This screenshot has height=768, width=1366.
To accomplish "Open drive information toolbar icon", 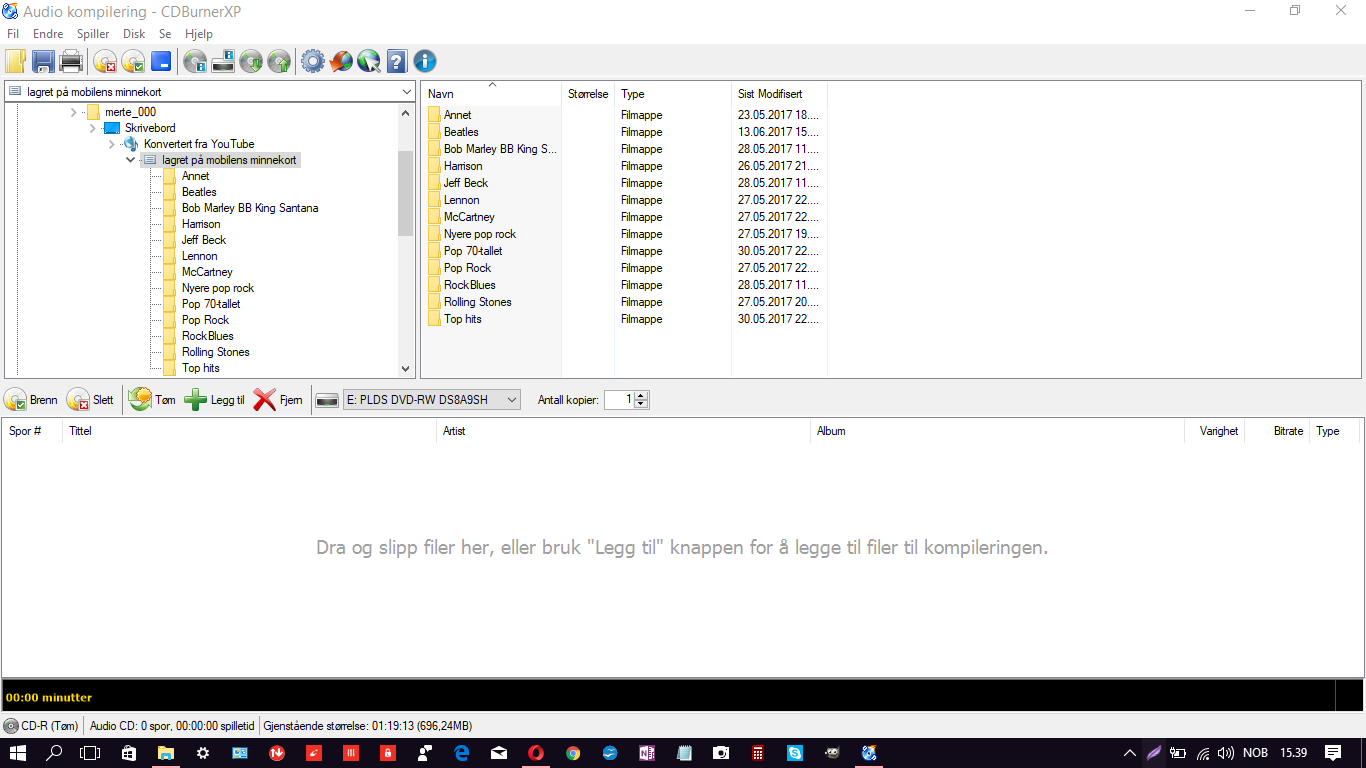I will pyautogui.click(x=223, y=62).
